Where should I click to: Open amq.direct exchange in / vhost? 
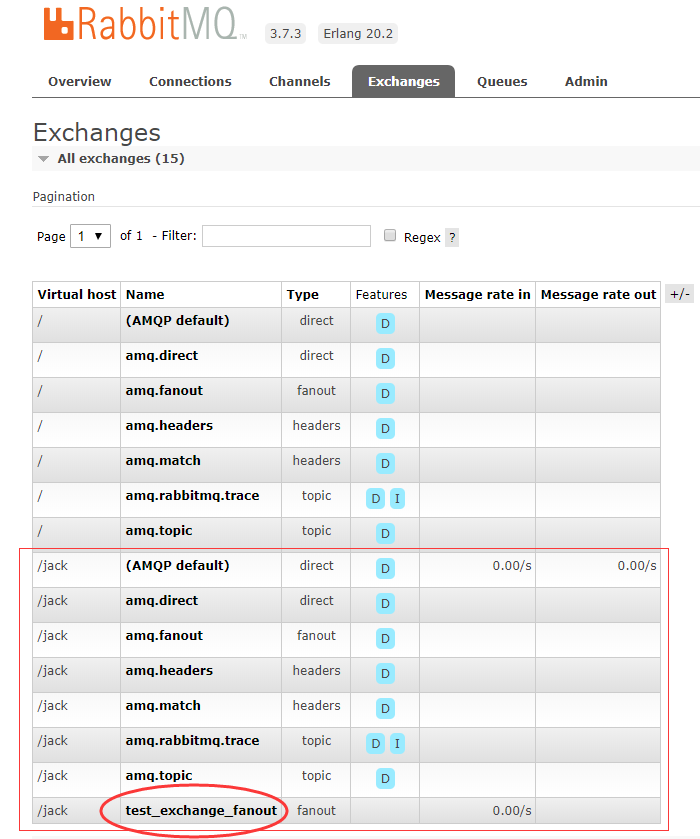point(162,356)
